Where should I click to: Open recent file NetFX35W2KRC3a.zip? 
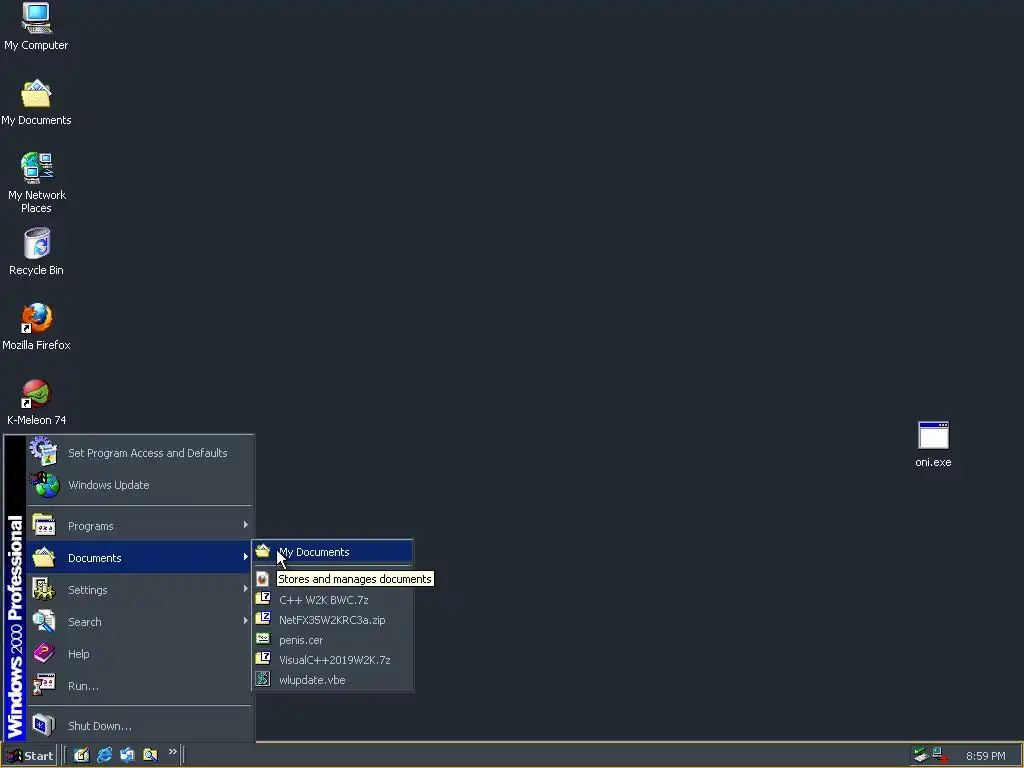click(333, 620)
